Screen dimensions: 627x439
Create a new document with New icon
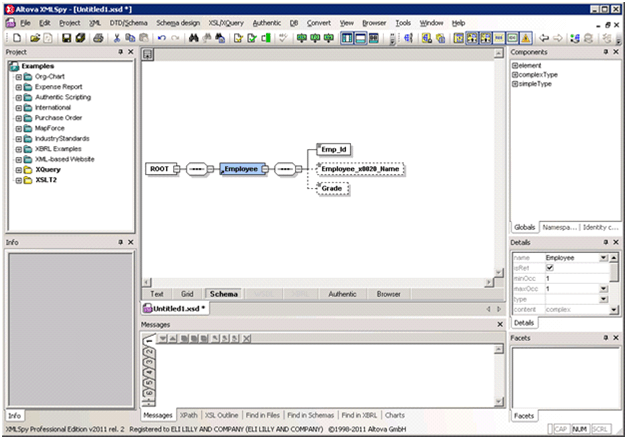17,38
